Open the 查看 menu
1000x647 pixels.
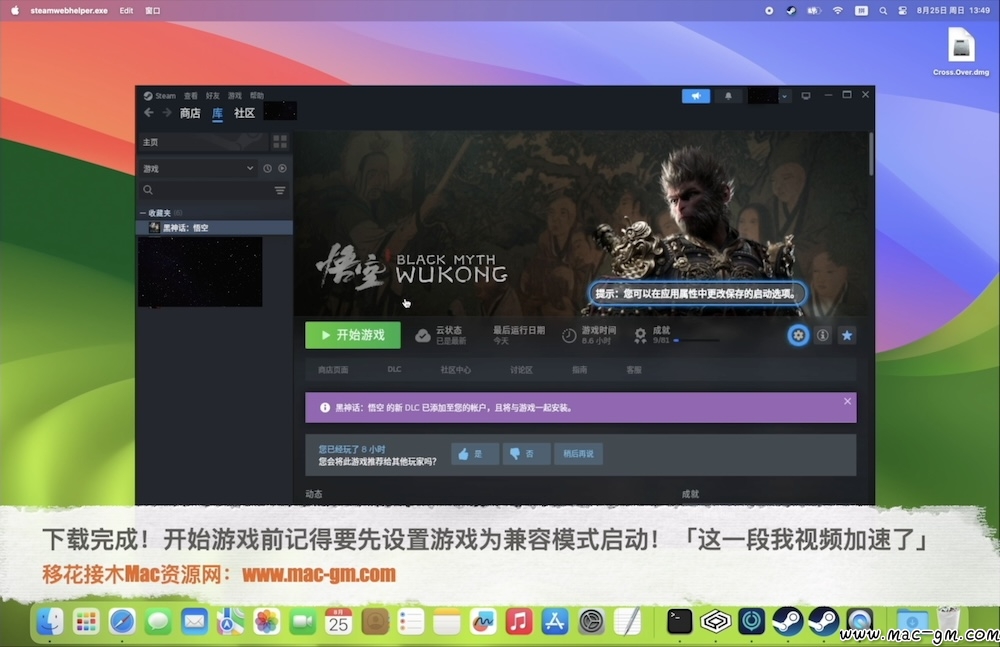(x=191, y=96)
